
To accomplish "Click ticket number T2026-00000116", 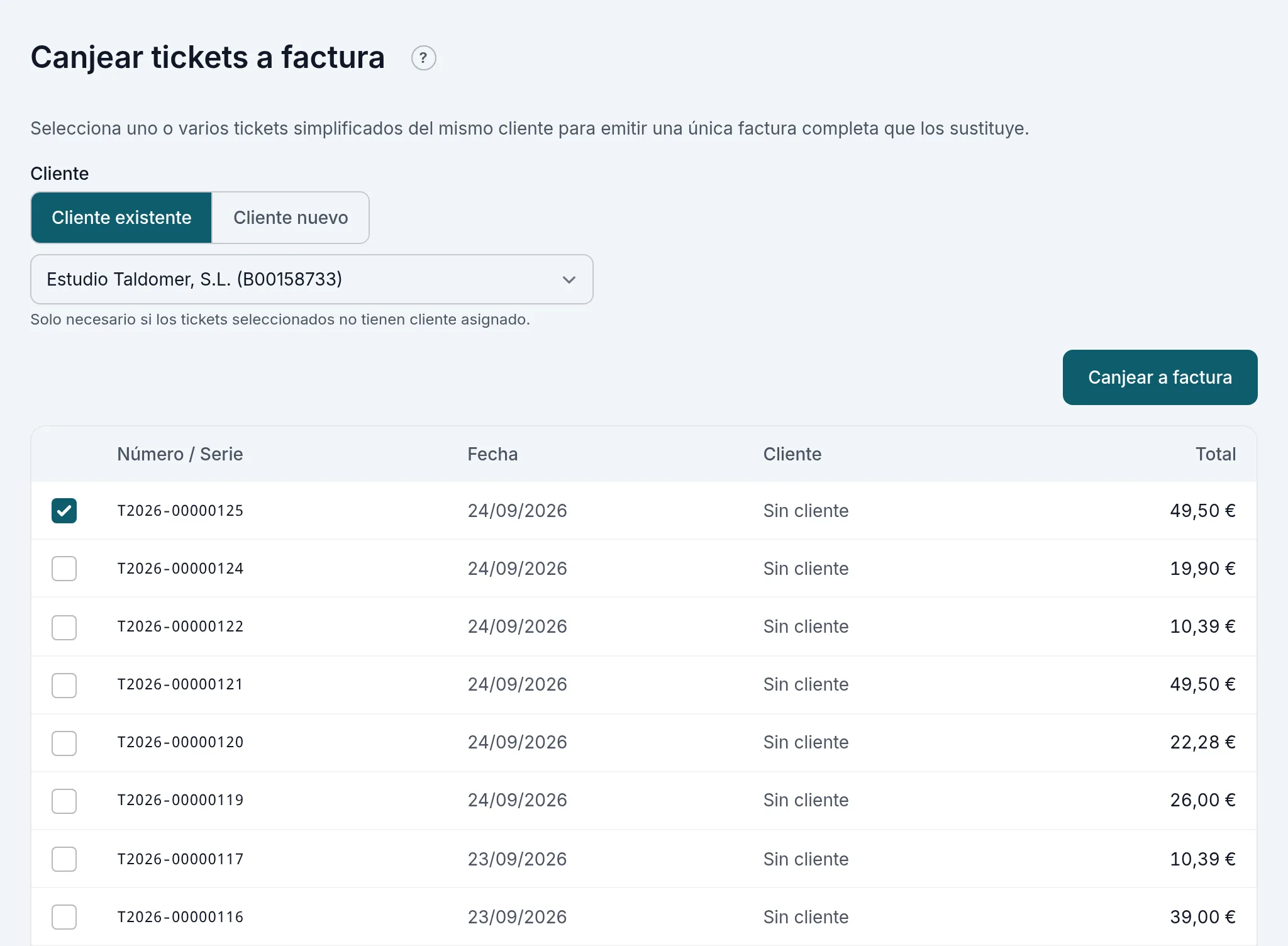I will pyautogui.click(x=180, y=917).
